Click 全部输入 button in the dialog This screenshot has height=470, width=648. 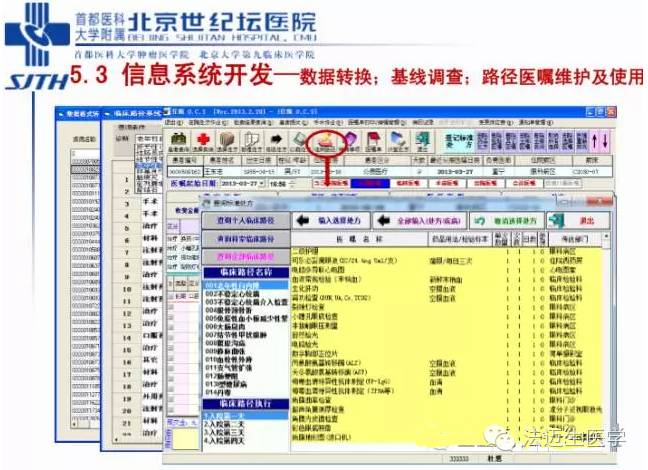(x=419, y=221)
